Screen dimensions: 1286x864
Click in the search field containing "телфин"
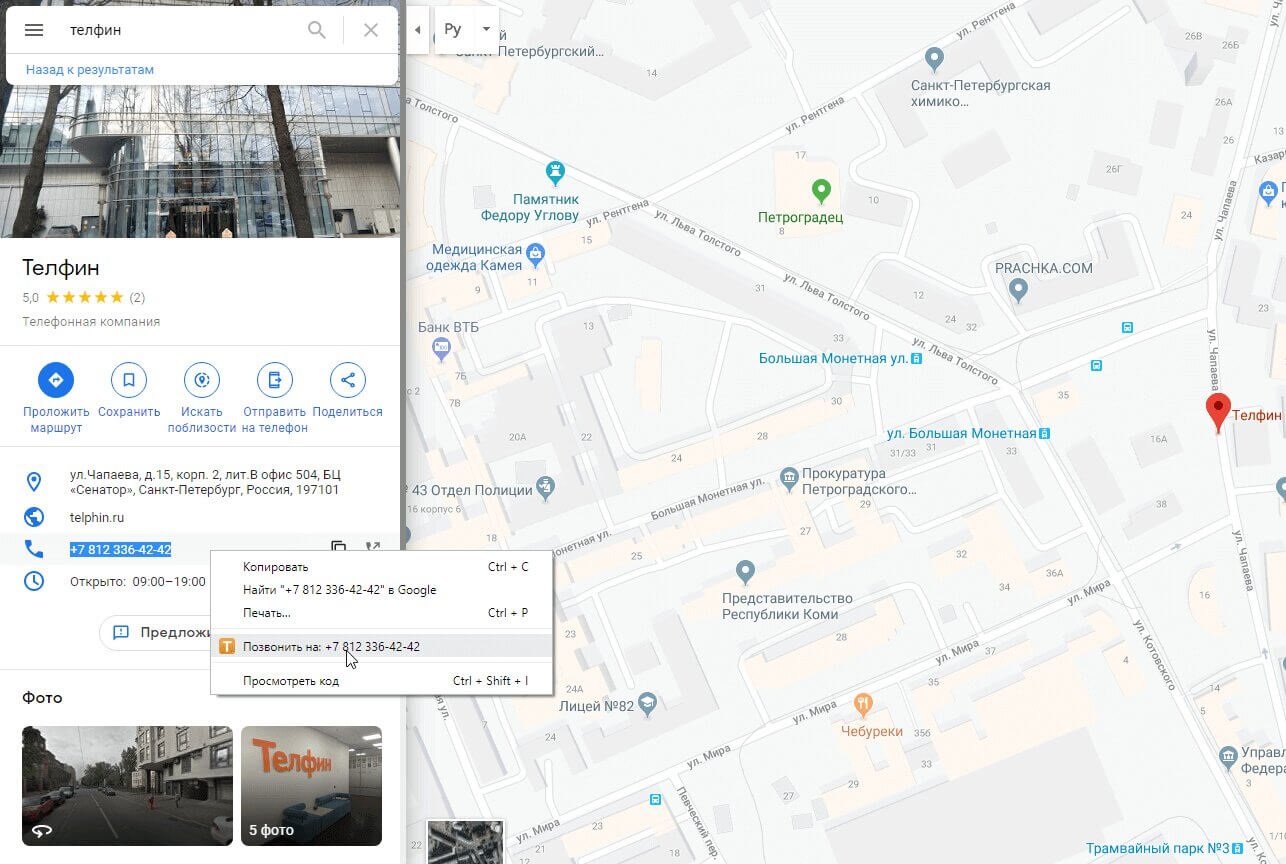pos(180,30)
